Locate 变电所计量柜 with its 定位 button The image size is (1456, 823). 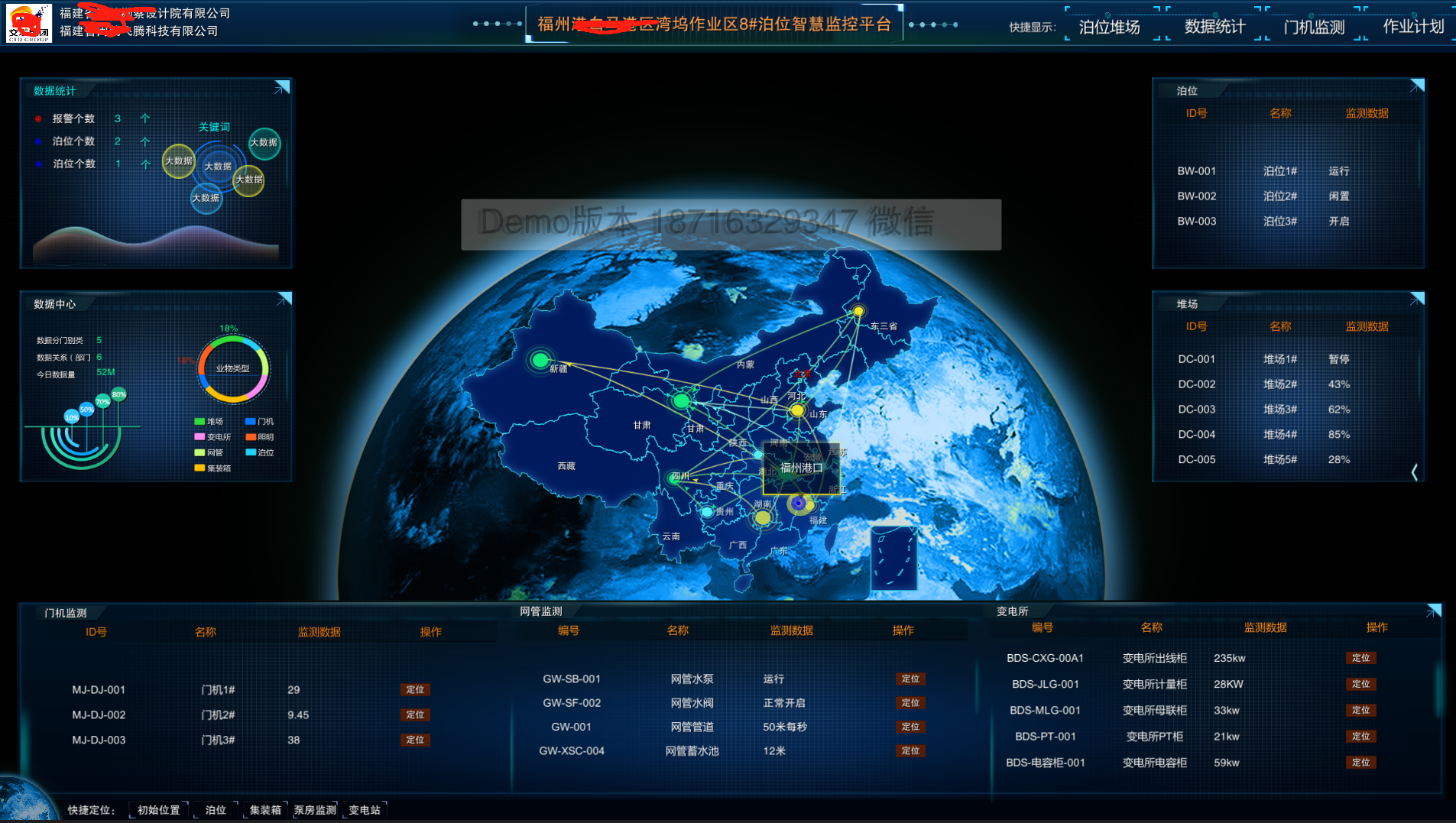click(1360, 684)
